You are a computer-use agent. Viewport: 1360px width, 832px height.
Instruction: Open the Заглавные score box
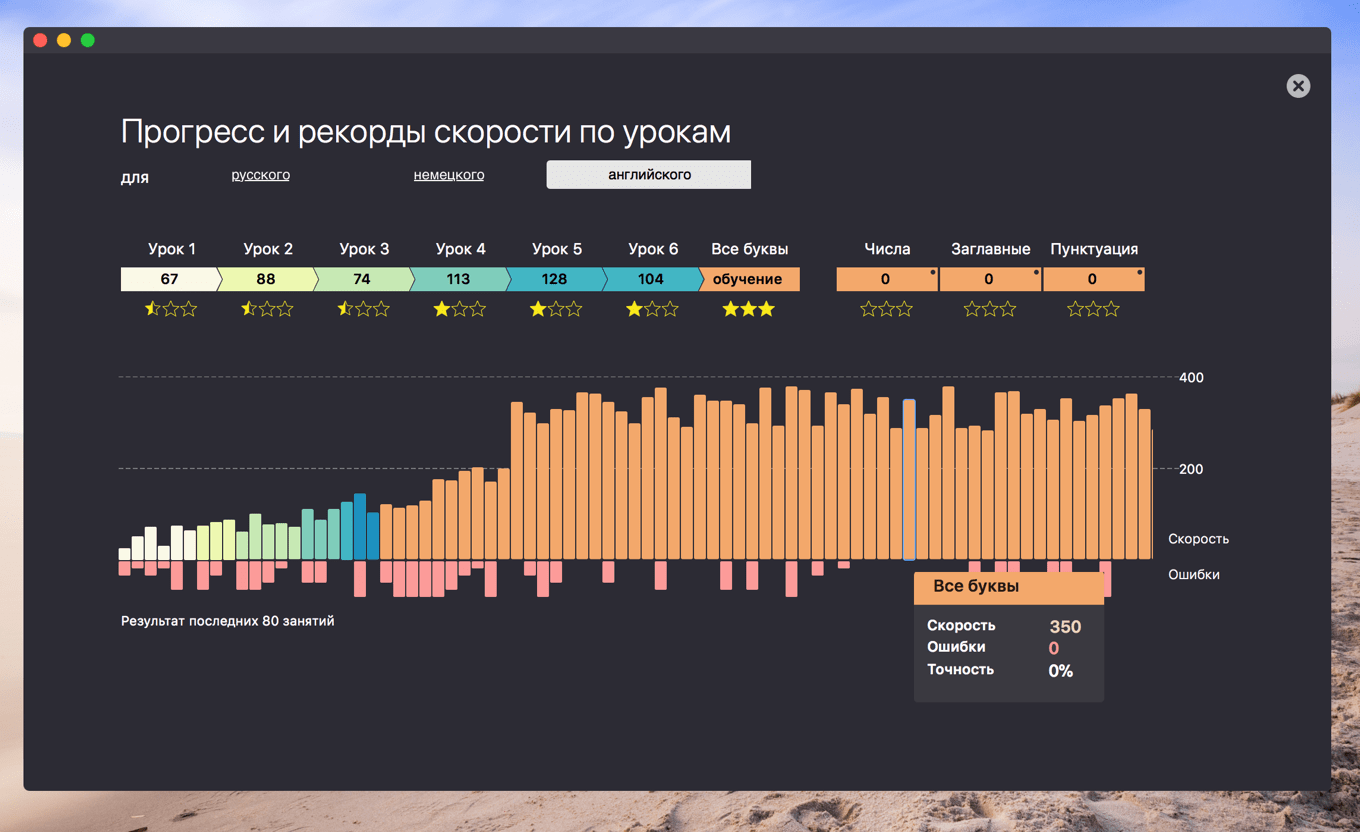990,279
